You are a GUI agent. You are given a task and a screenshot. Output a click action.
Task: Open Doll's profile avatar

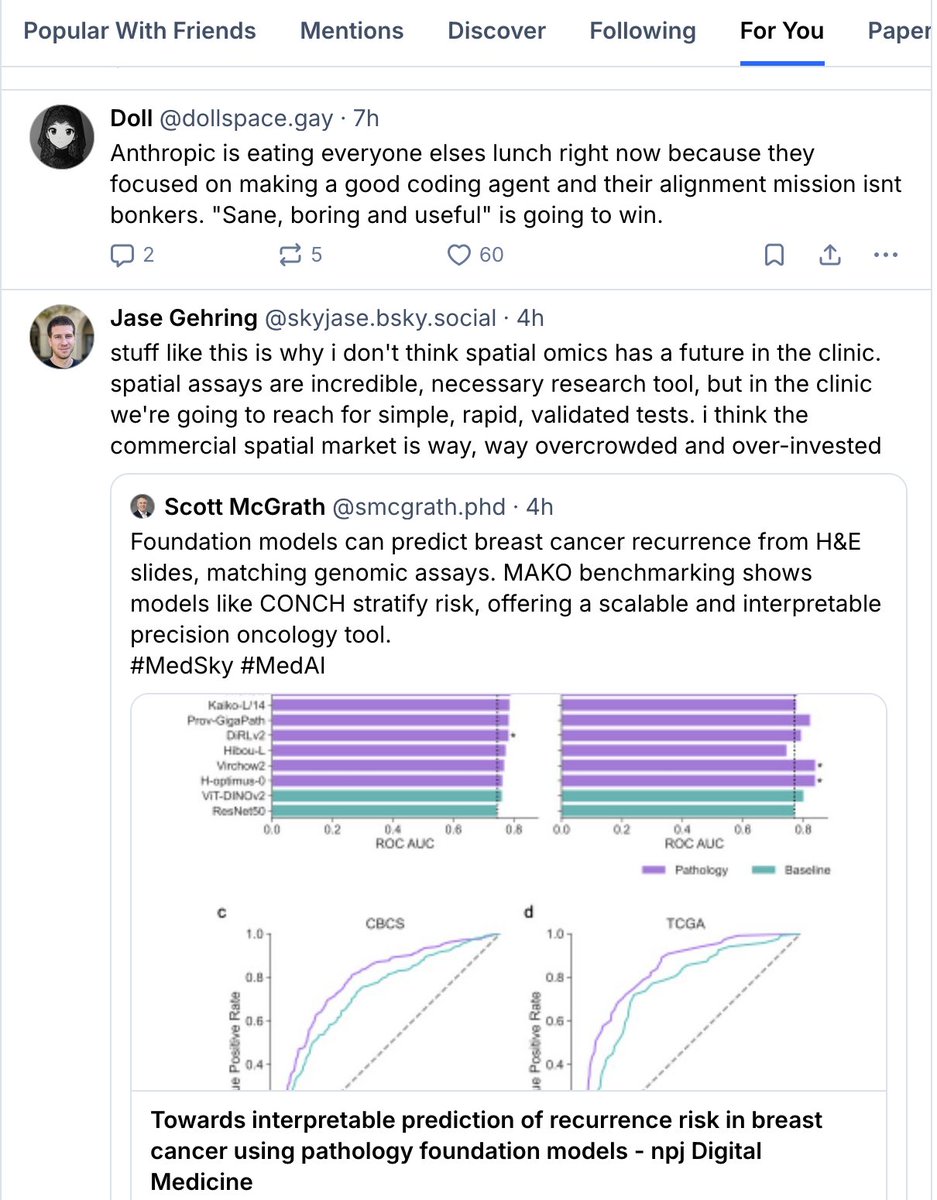[63, 137]
